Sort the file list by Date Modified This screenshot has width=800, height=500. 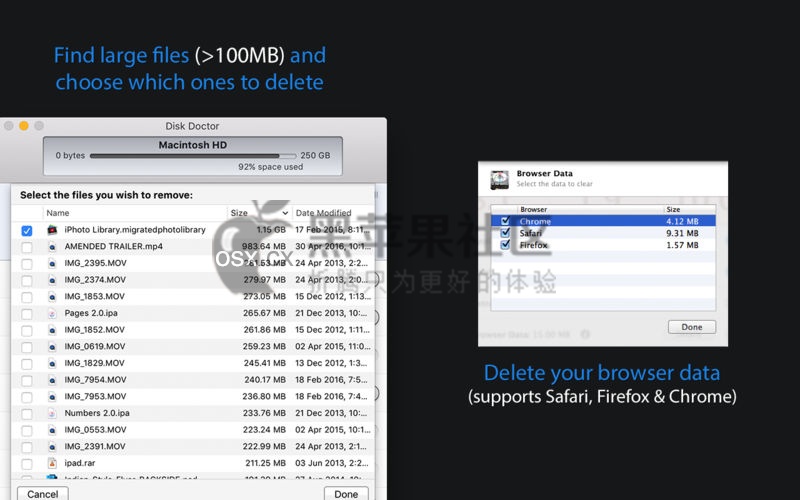[323, 213]
